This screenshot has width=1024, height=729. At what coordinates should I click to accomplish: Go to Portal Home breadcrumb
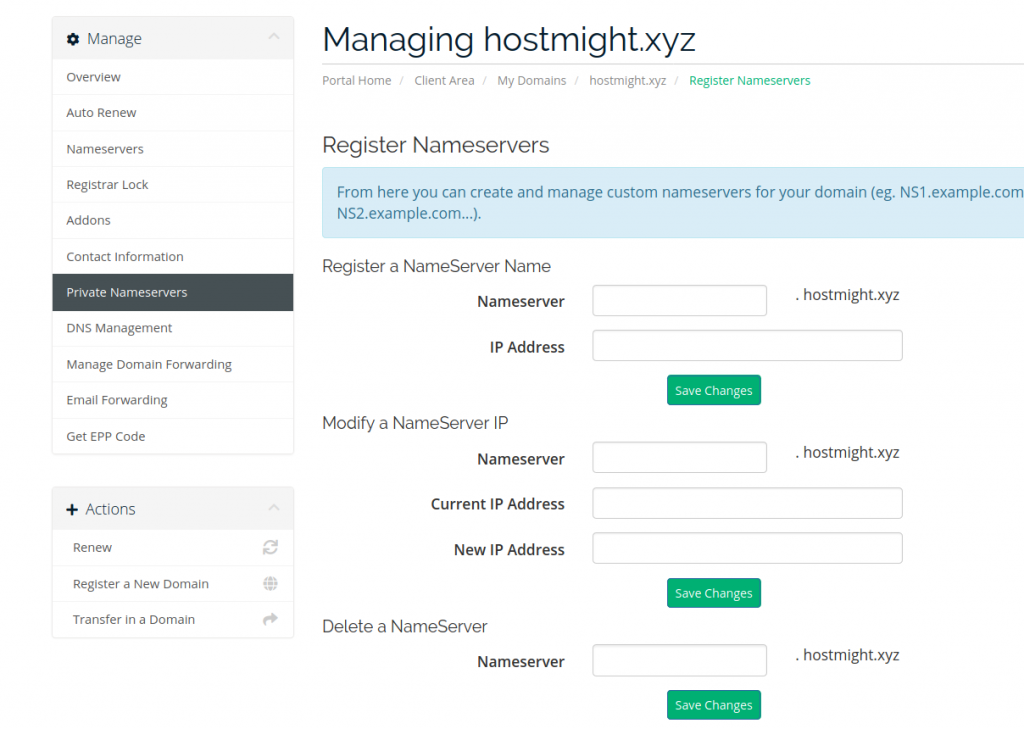(357, 80)
